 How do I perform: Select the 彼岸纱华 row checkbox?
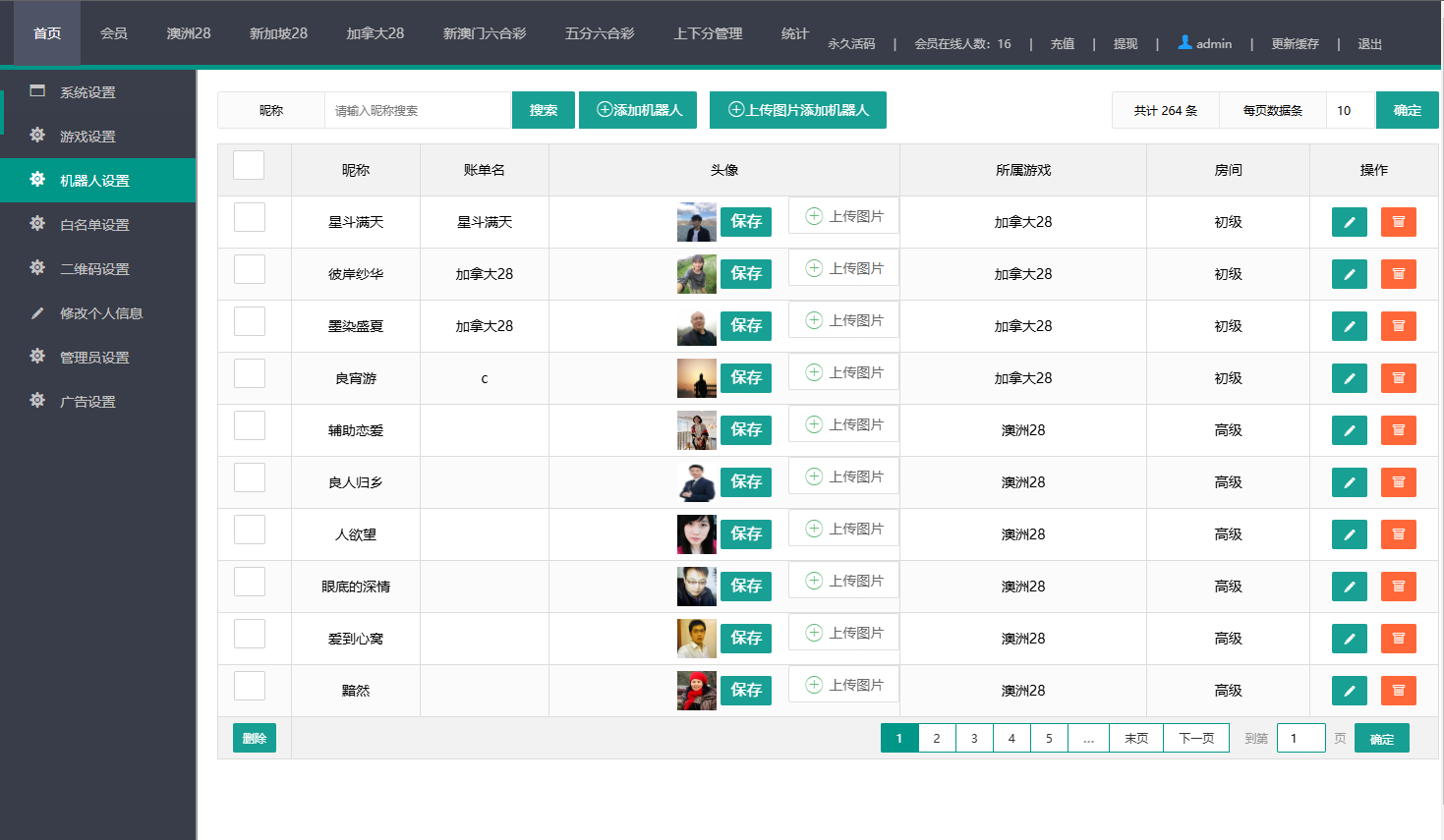(x=250, y=269)
